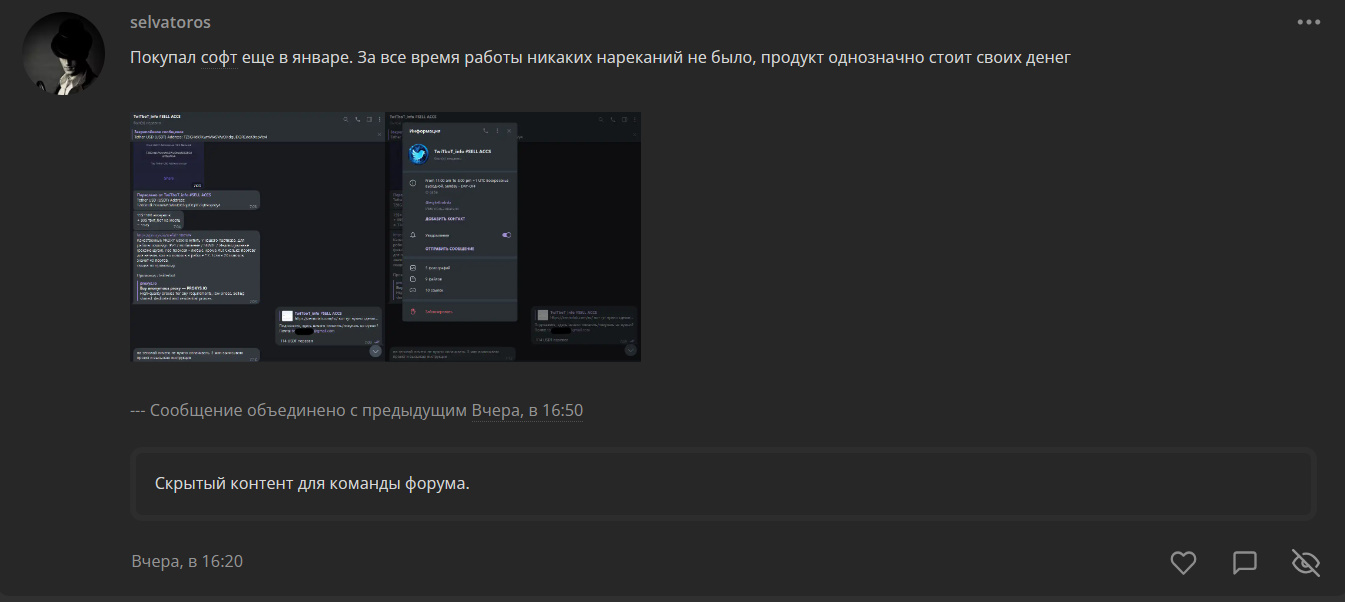Image resolution: width=1345 pixels, height=602 pixels.
Task: Select the text Сообщение объединено с предыдущим
Action: coord(308,410)
